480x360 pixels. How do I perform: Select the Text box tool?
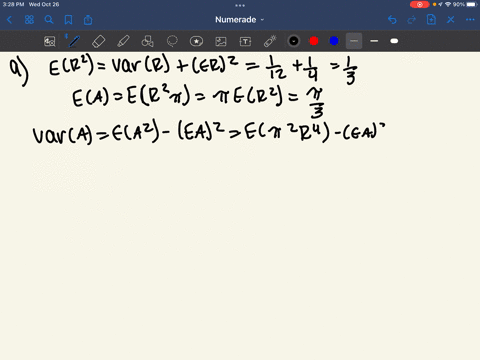245,41
